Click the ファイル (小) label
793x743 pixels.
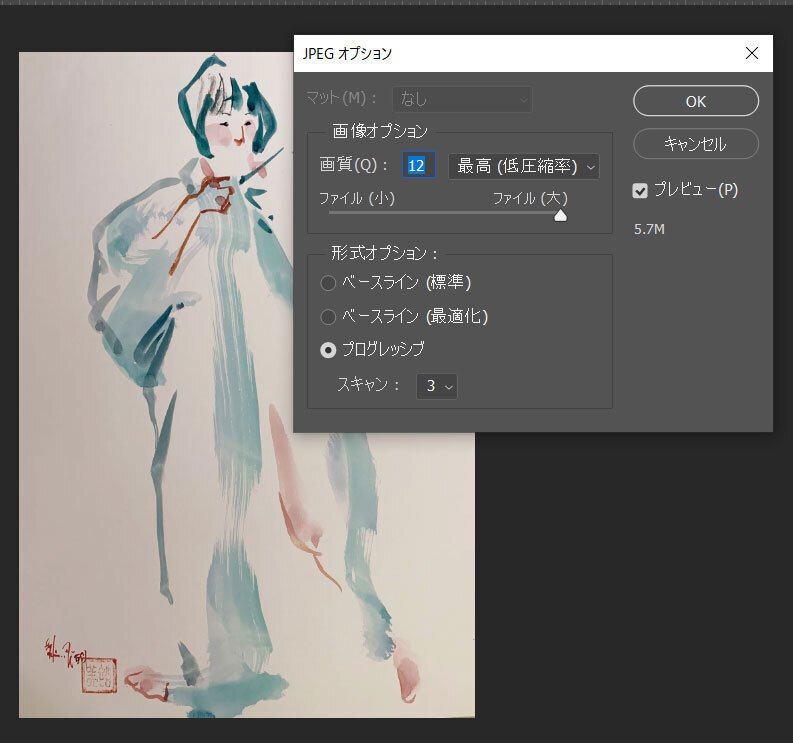click(357, 198)
